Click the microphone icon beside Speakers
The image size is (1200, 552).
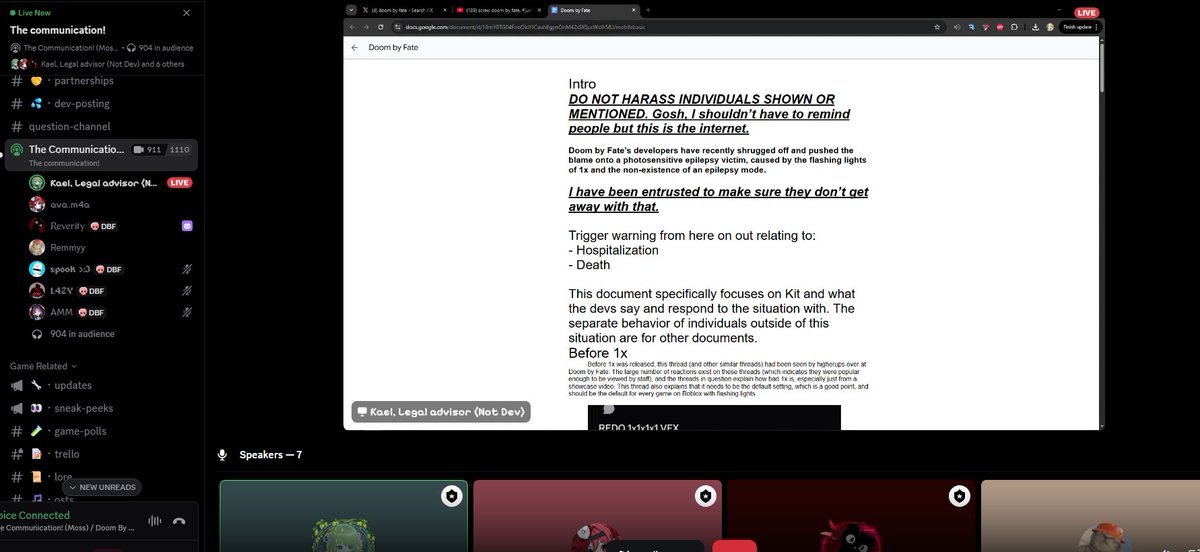223,455
